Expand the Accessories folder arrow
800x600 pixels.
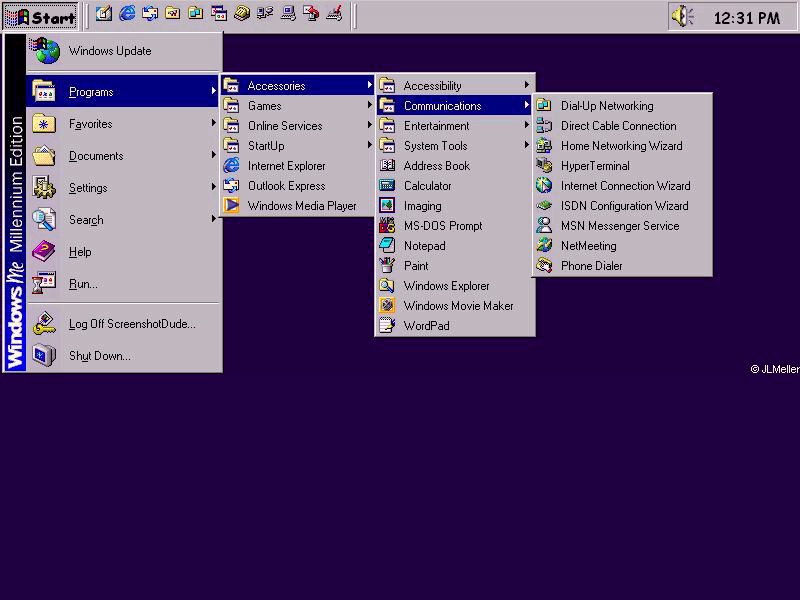pos(370,85)
